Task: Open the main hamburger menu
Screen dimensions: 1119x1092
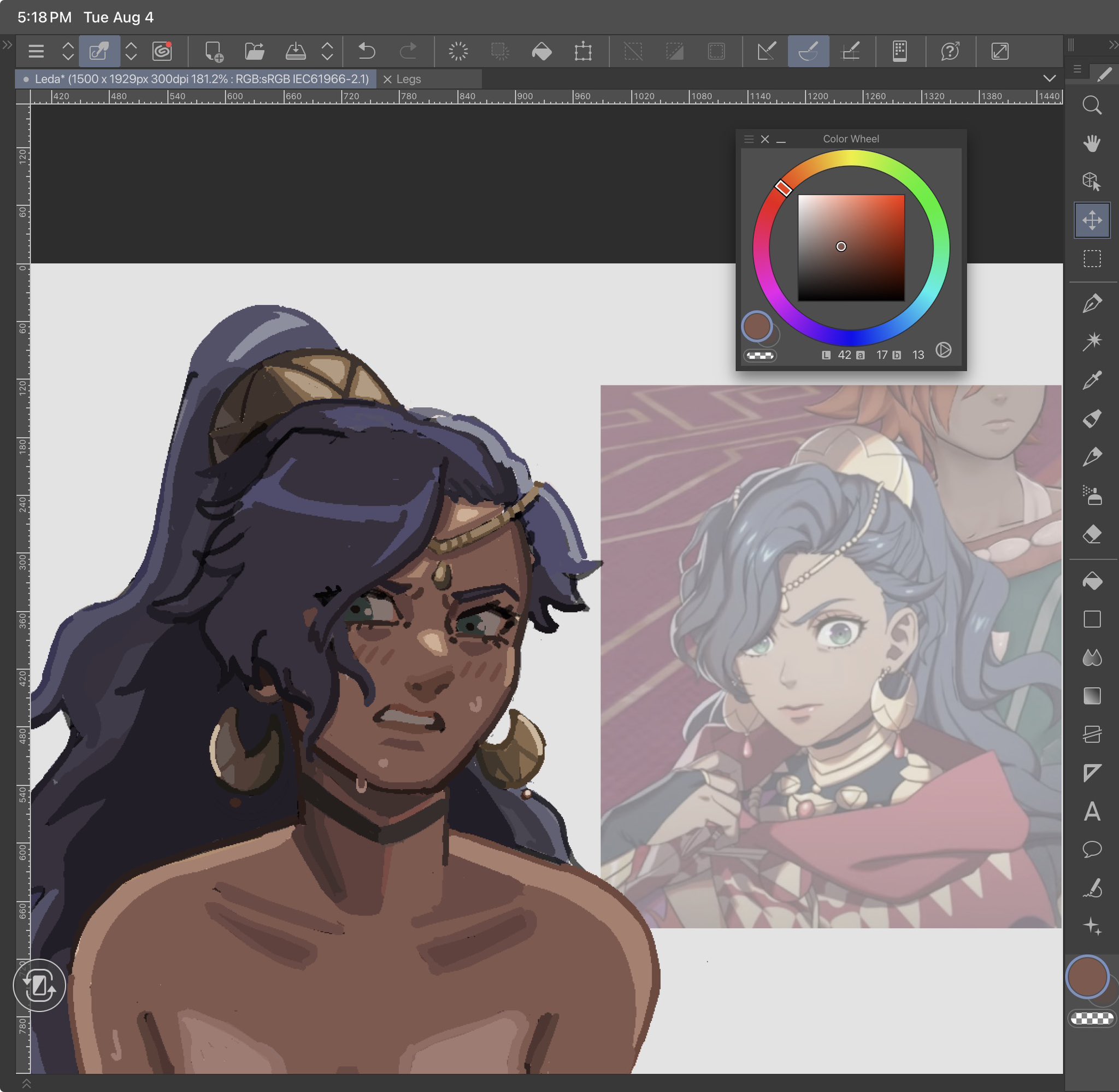Action: [36, 51]
